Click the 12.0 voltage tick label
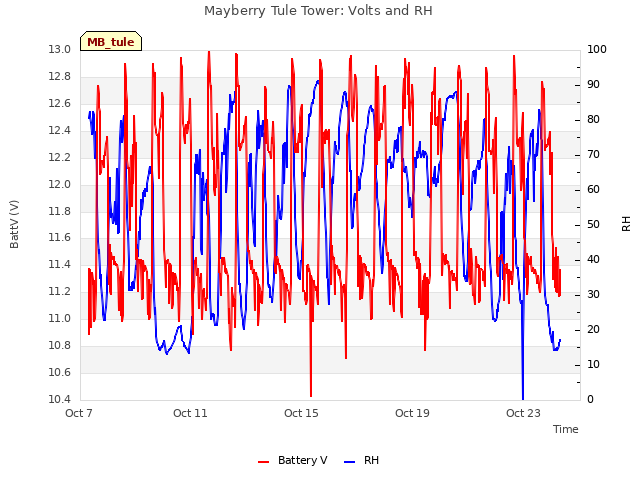Image resolution: width=640 pixels, height=480 pixels. (x=60, y=184)
